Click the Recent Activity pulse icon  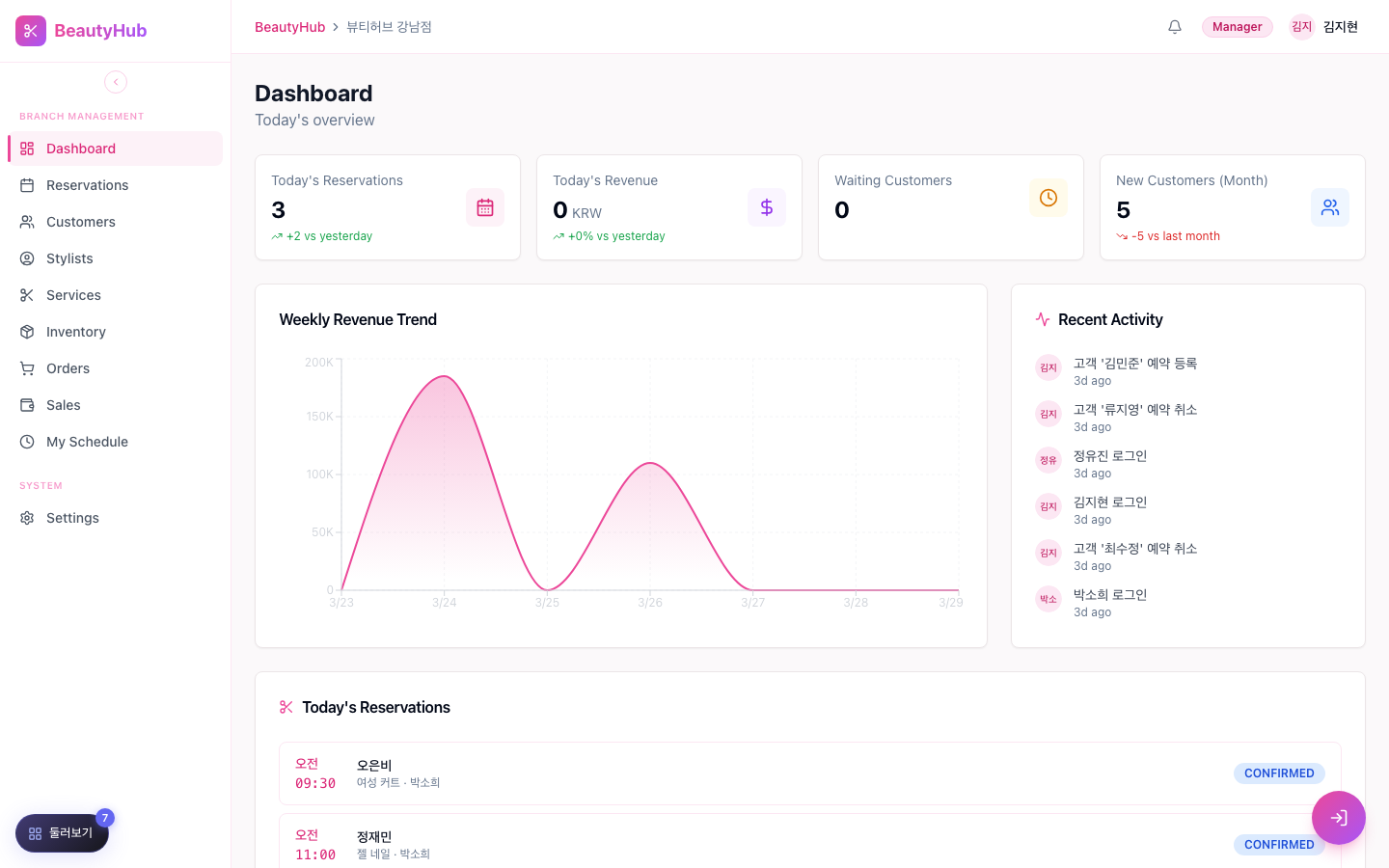1043,319
